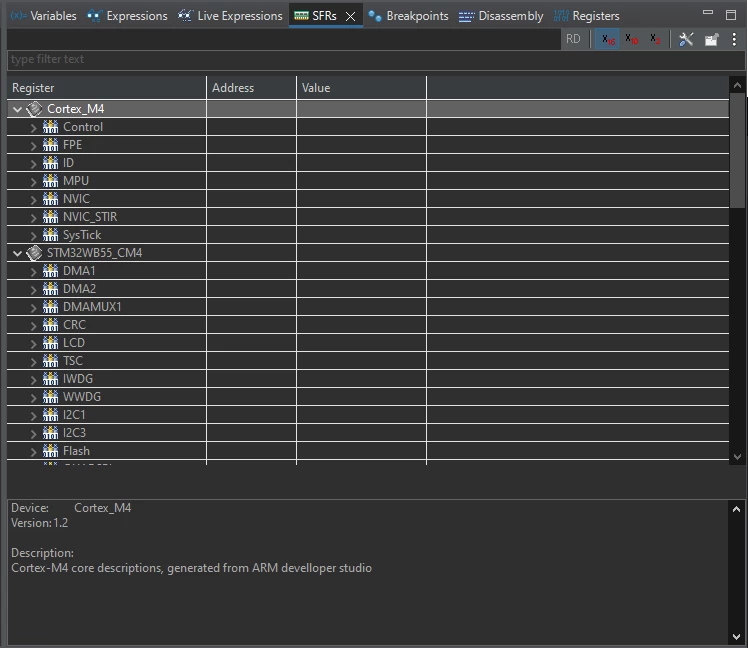Click the I2C3 peripheral icon
Screen dimensions: 748x648
pos(51,433)
